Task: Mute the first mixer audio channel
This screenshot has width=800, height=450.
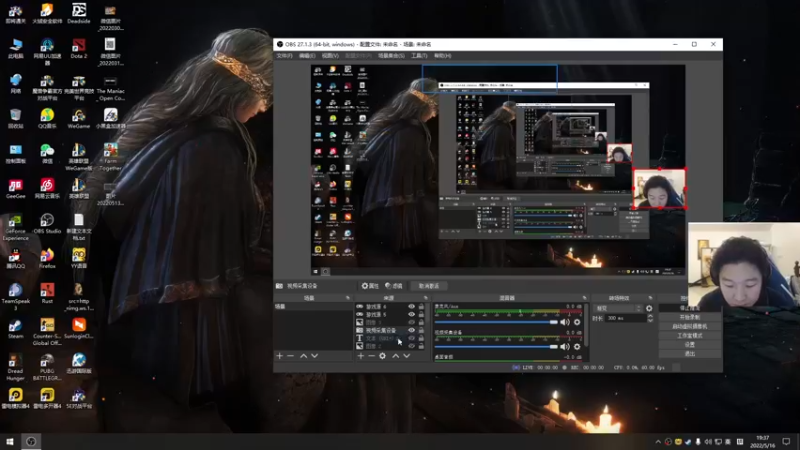Action: [x=565, y=322]
